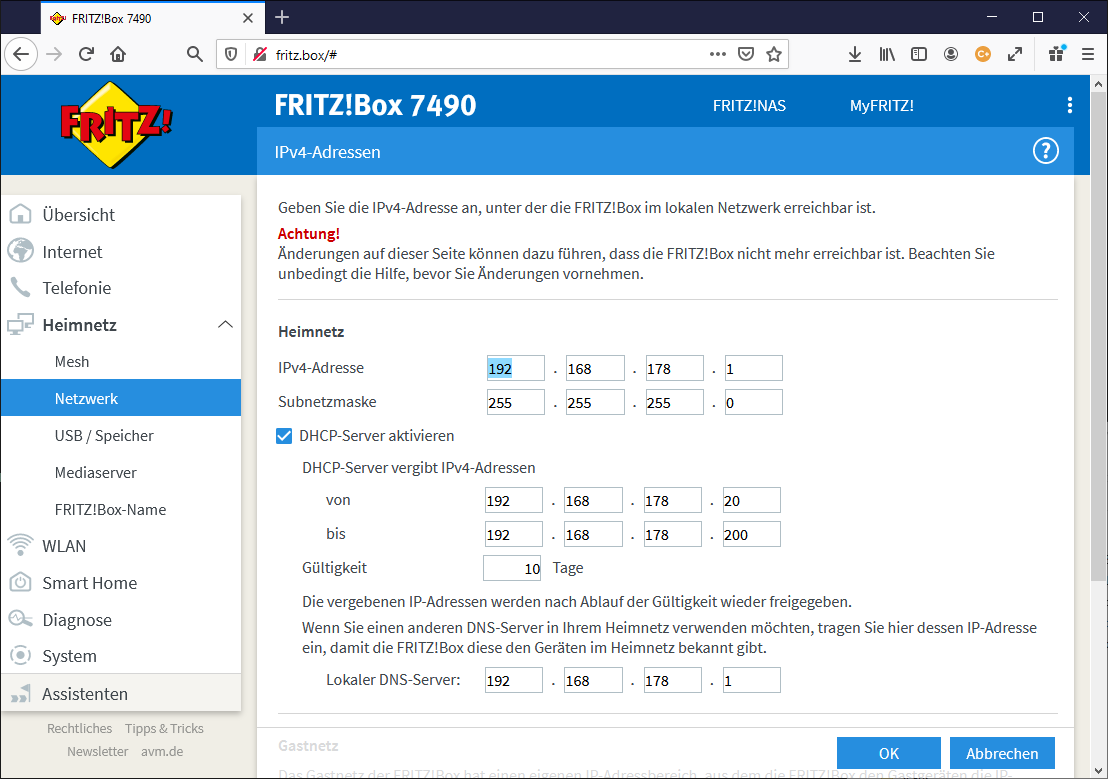Click the Tipps & Tricks footer link
The width and height of the screenshot is (1108, 779).
[x=164, y=728]
